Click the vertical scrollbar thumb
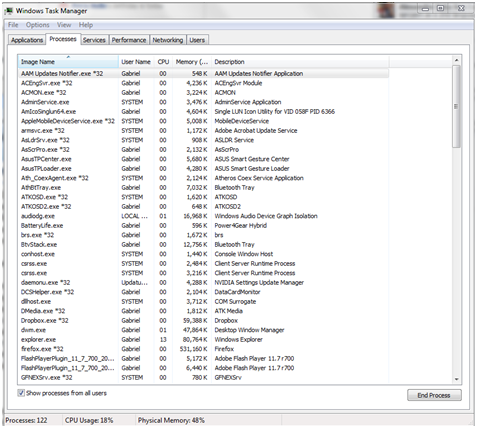The image size is (477, 428). [456, 106]
